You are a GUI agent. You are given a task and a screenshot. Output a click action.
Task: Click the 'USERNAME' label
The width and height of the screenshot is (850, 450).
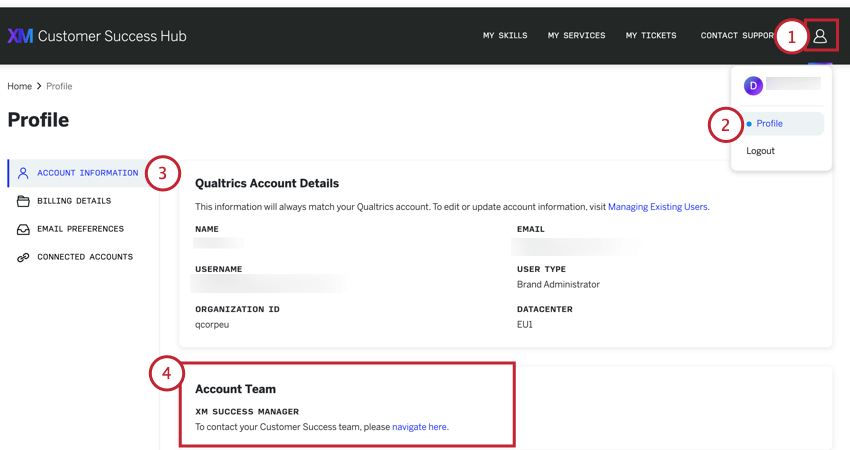(x=218, y=269)
